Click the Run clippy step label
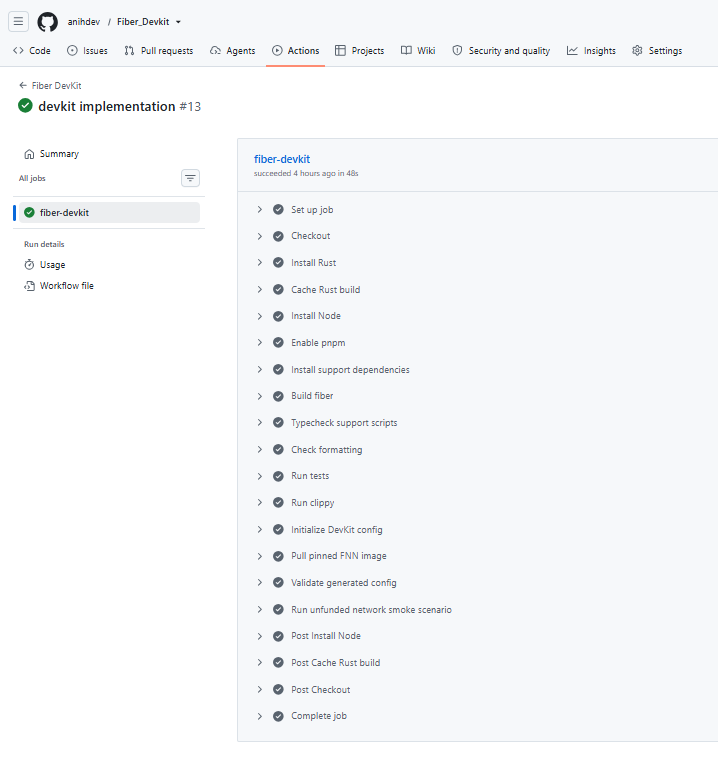This screenshot has height=767, width=718. [313, 503]
